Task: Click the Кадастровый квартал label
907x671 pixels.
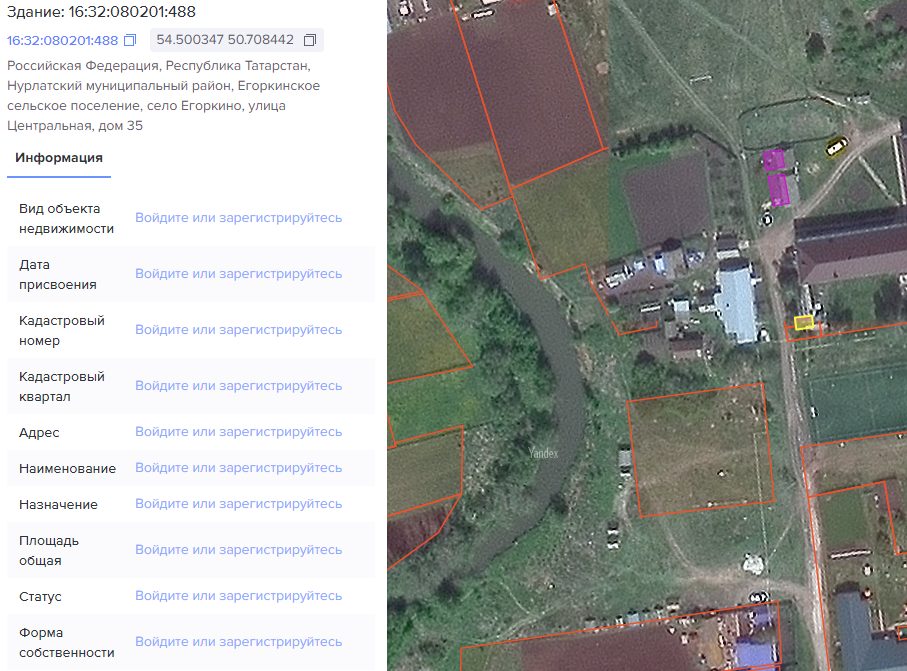Action: coord(62,387)
